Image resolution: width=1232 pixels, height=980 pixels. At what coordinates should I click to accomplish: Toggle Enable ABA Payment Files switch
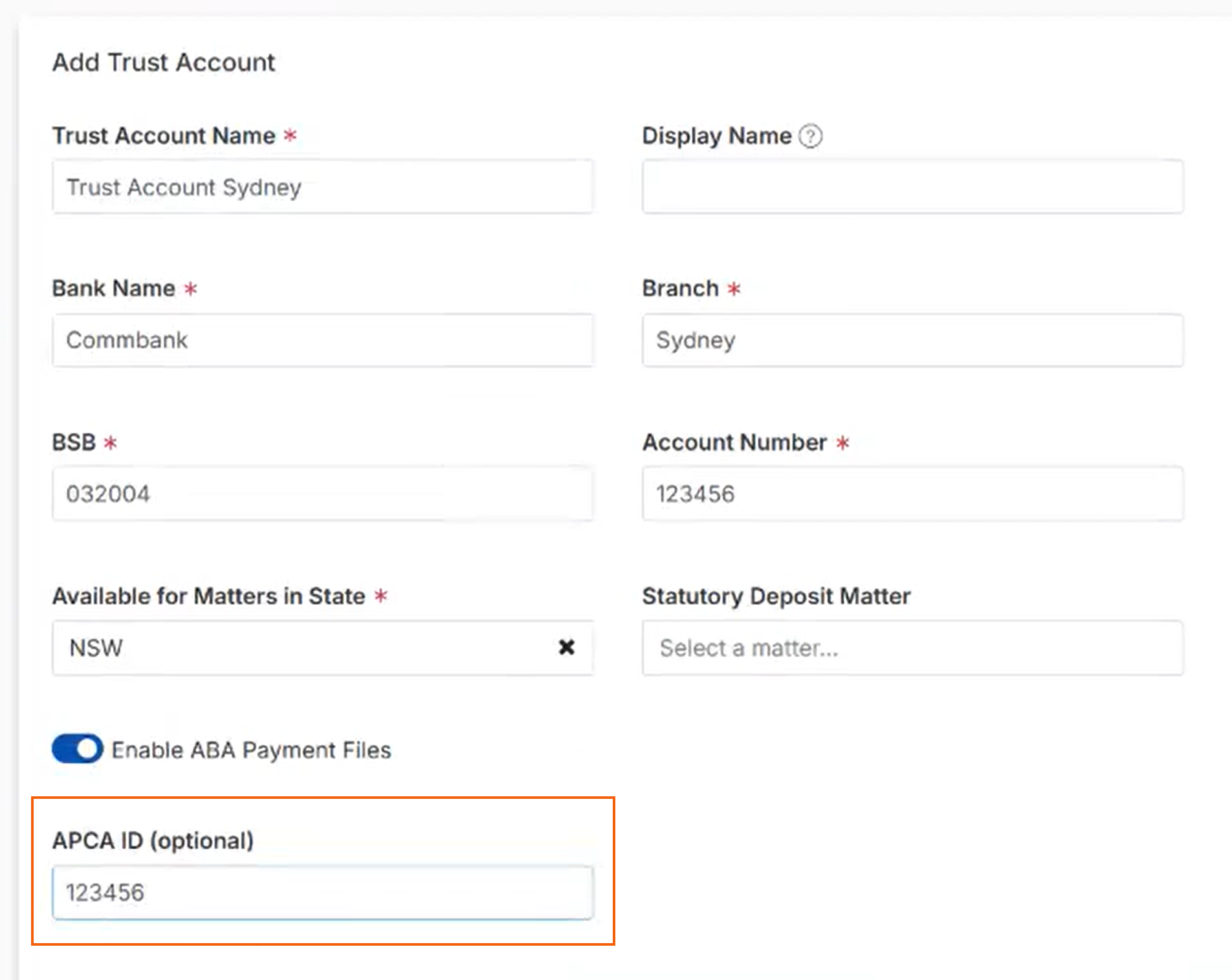coord(78,749)
